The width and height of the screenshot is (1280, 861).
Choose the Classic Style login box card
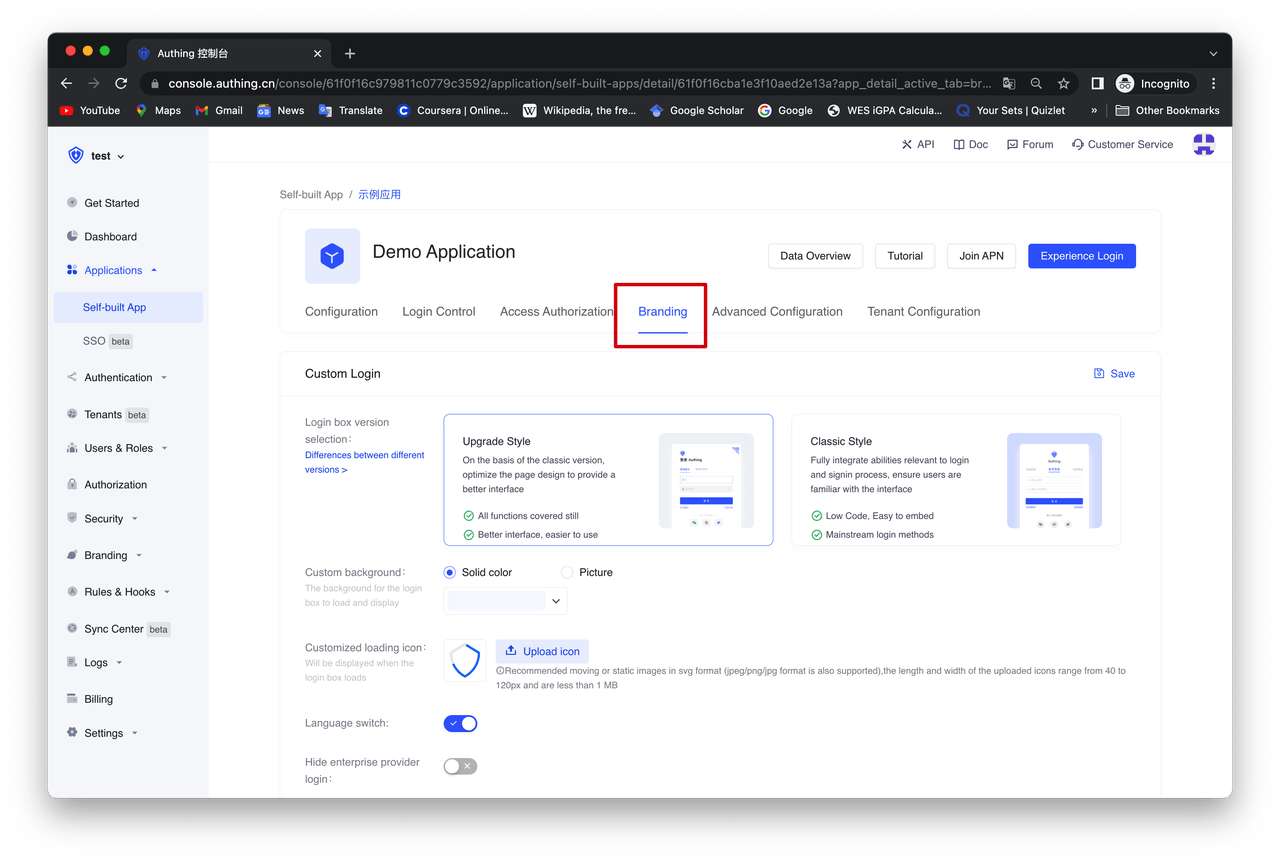[955, 480]
